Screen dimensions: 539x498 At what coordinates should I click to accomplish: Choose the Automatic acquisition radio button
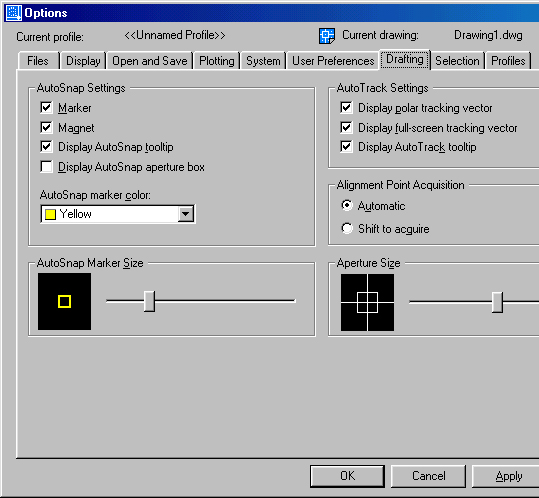coord(347,206)
